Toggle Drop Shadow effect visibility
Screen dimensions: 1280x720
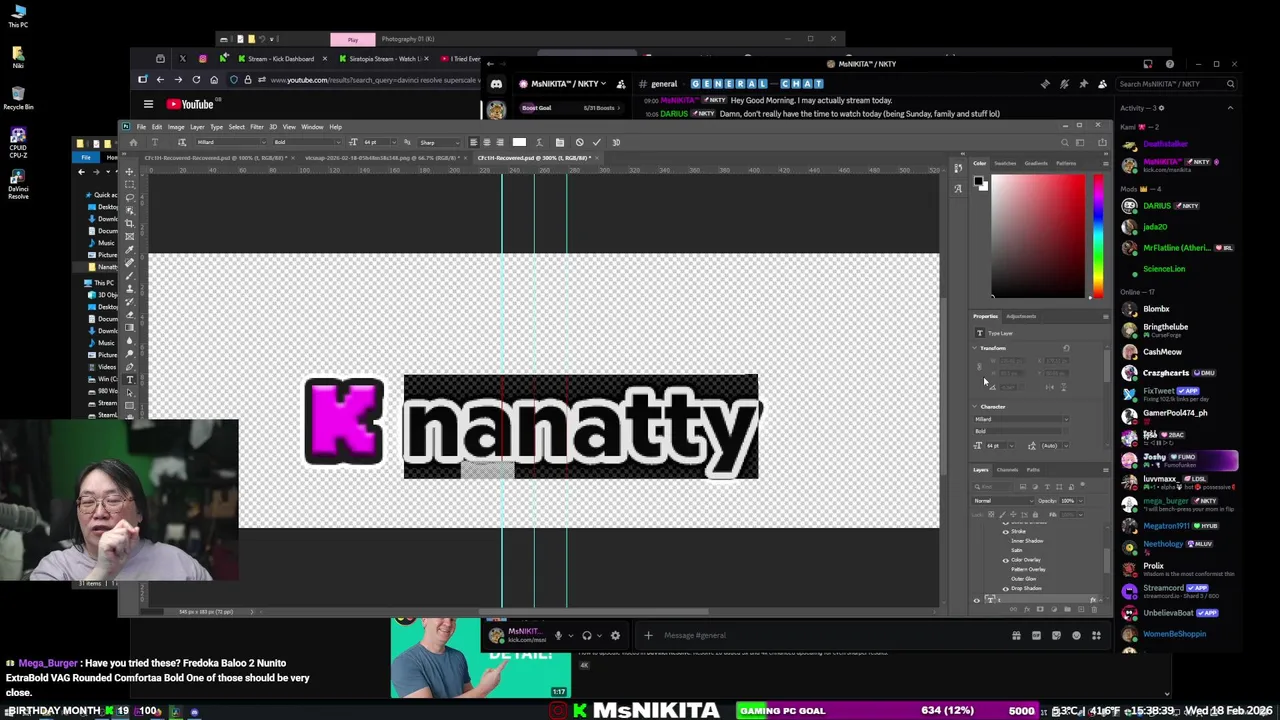pyautogui.click(x=1006, y=588)
